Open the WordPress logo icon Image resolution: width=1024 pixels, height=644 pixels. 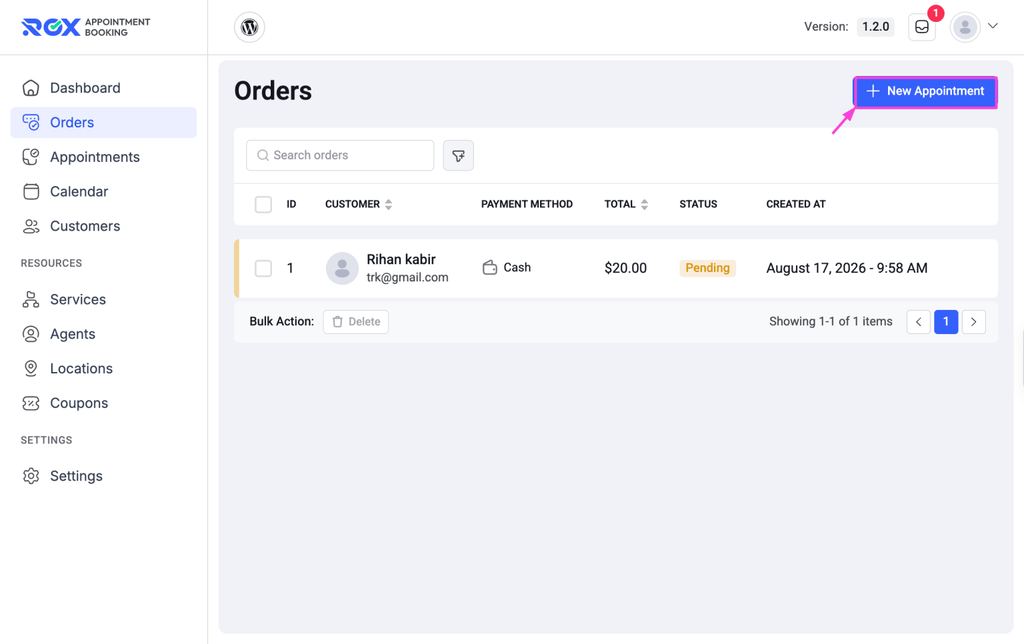point(249,27)
